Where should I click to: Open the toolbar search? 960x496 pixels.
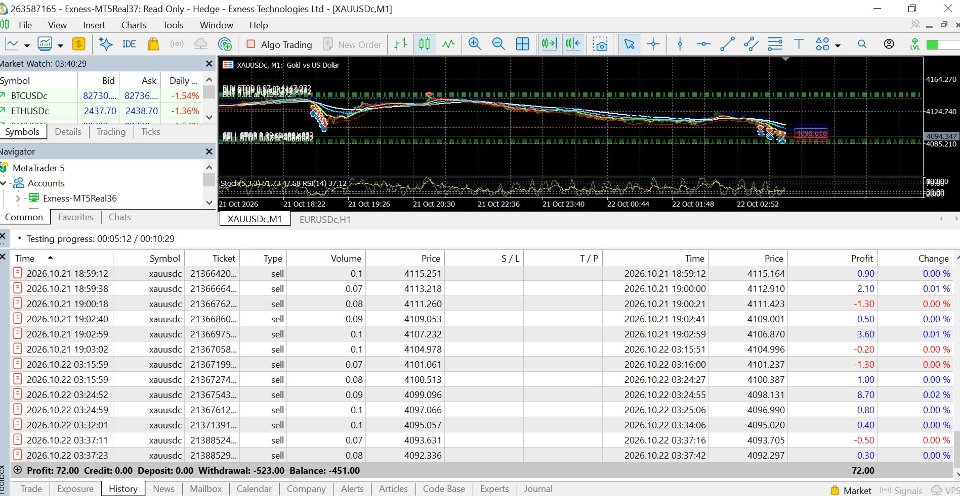point(862,44)
